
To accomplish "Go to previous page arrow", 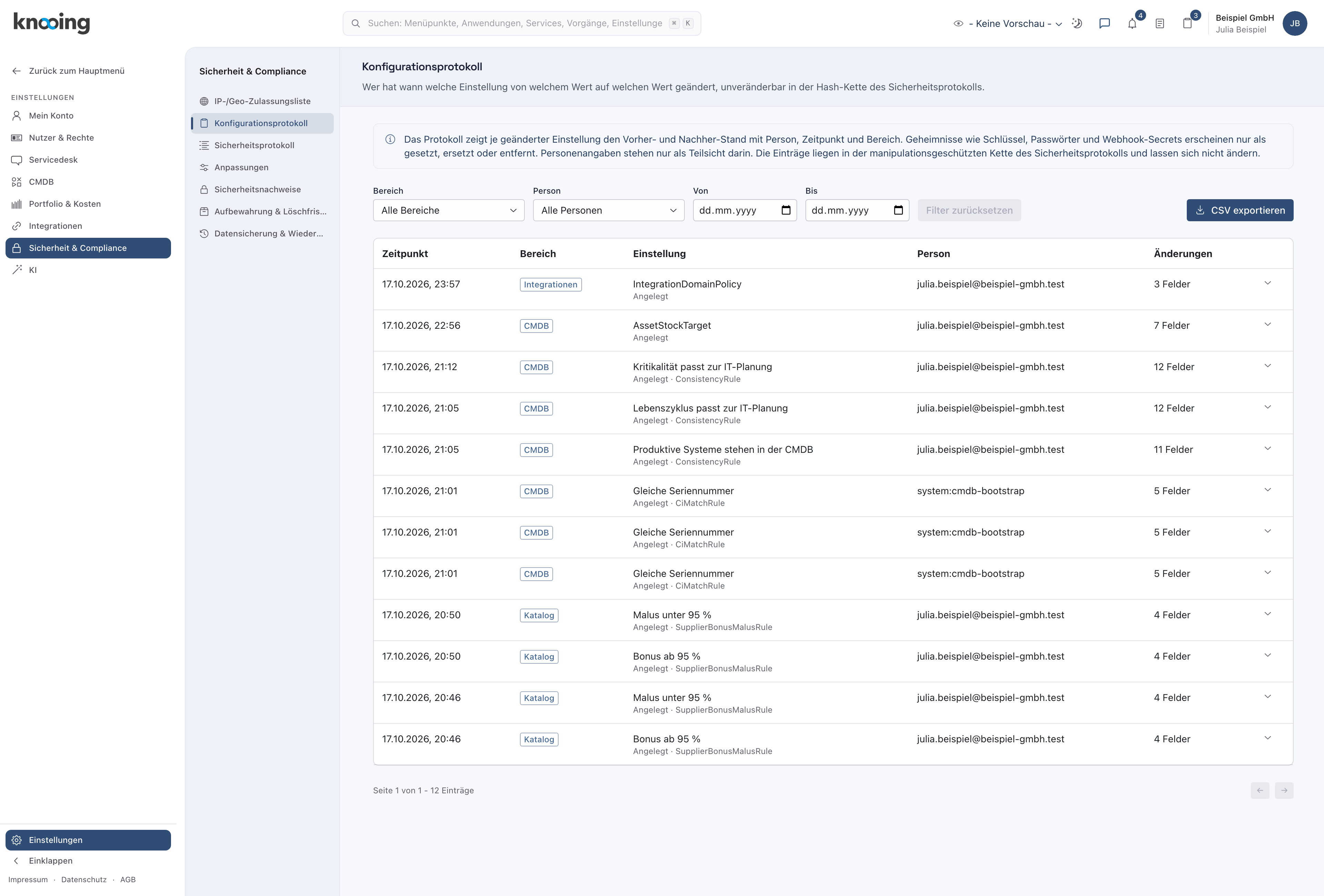I will tap(1260, 790).
